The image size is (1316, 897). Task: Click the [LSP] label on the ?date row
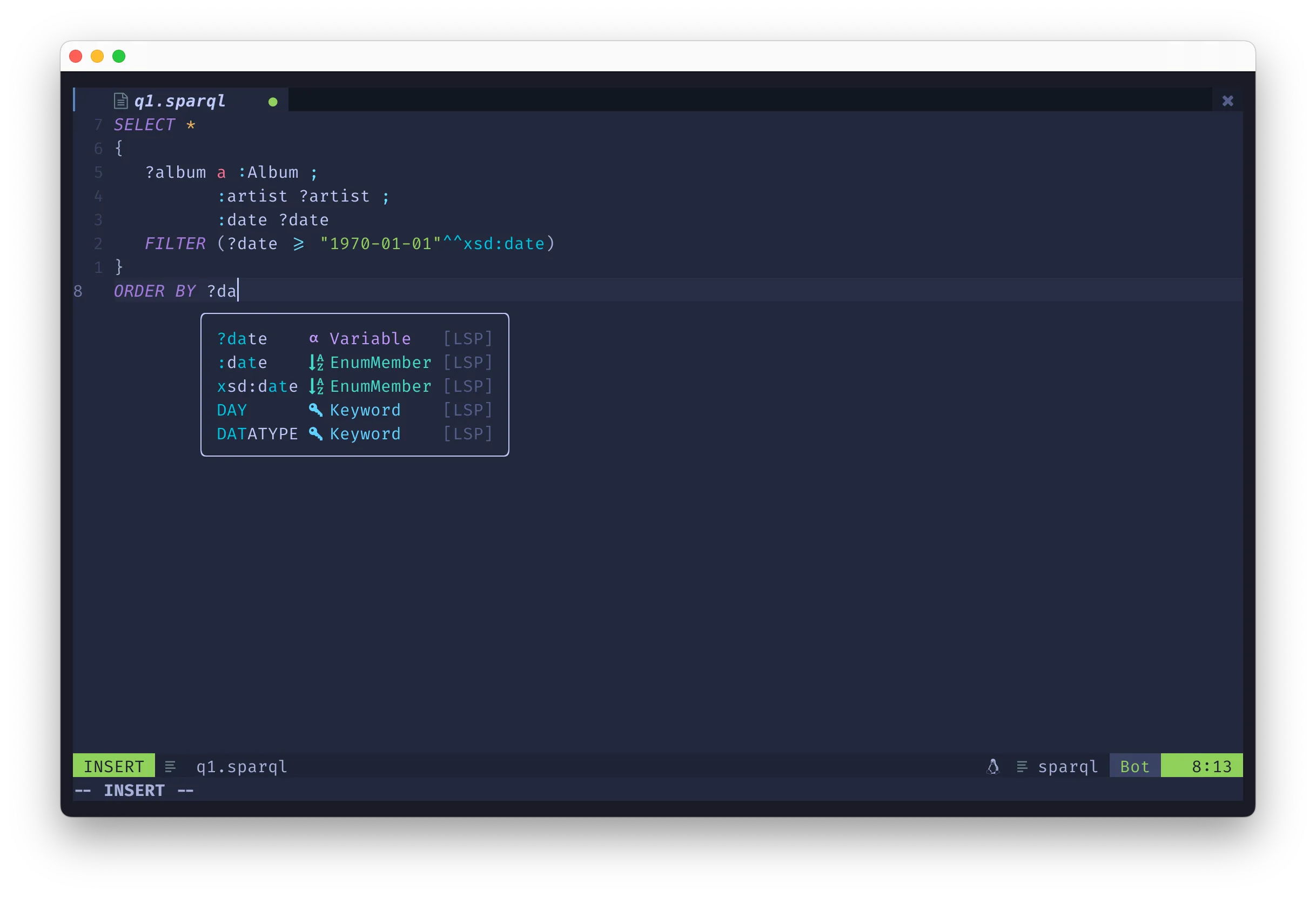[468, 339]
